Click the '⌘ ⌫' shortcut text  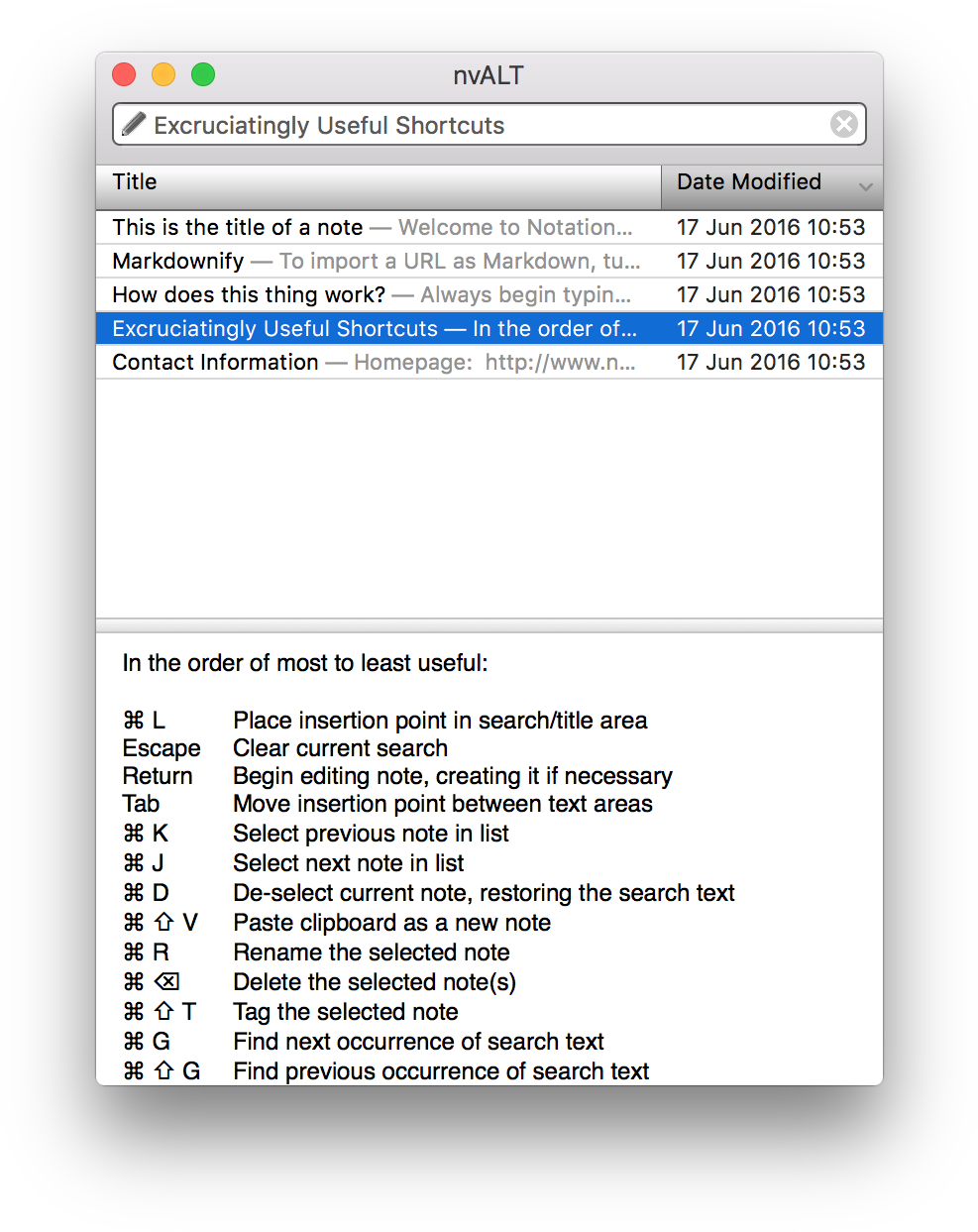[152, 982]
